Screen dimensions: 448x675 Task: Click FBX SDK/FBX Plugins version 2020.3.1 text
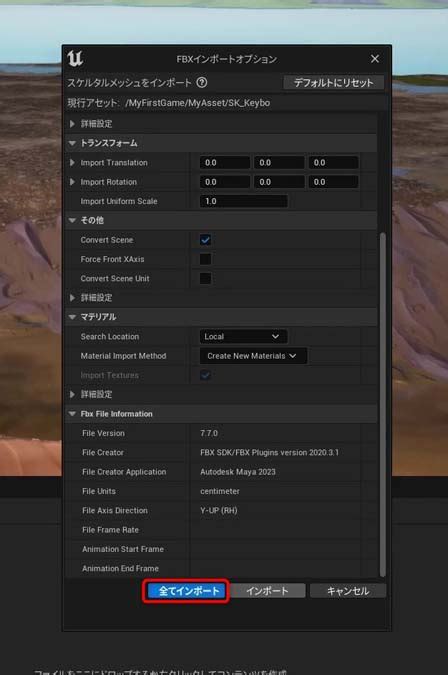[x=269, y=452]
